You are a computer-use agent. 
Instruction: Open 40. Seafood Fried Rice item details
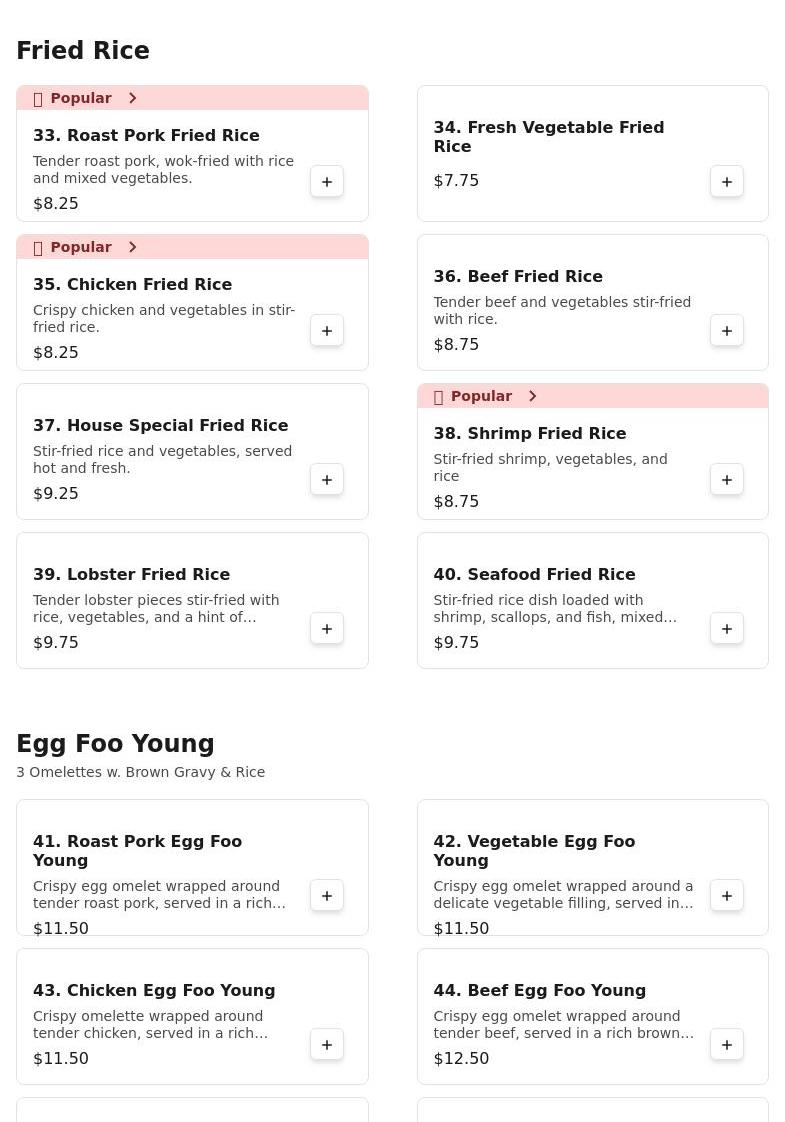pyautogui.click(x=534, y=574)
